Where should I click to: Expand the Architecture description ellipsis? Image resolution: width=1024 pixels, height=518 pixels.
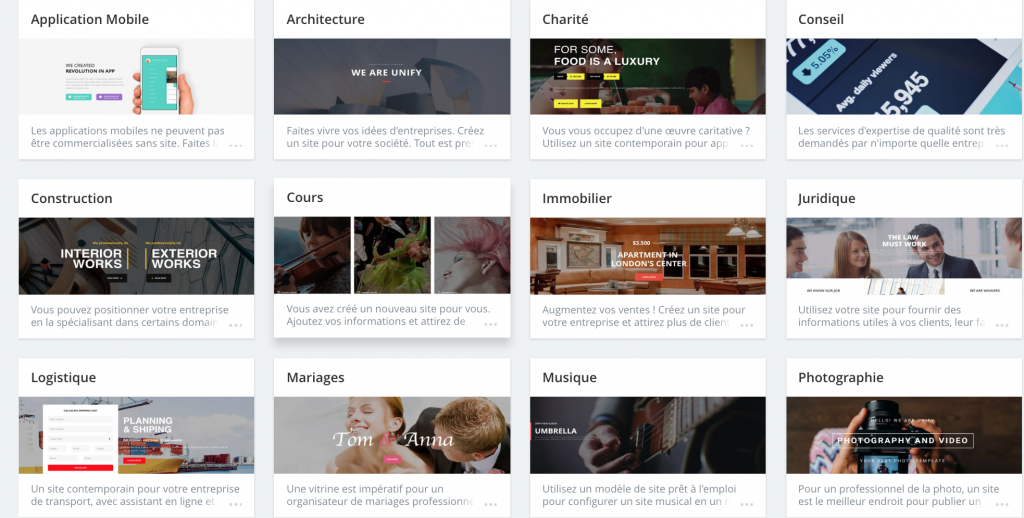(x=490, y=146)
